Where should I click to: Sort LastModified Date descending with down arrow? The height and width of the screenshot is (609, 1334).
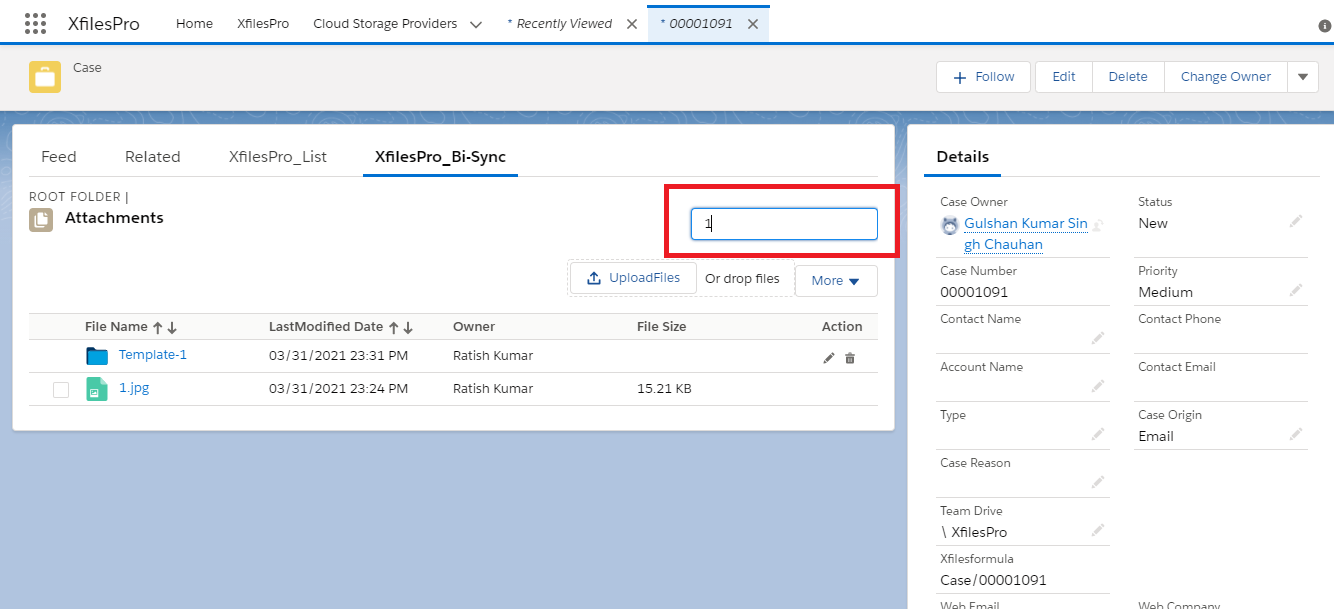click(408, 327)
